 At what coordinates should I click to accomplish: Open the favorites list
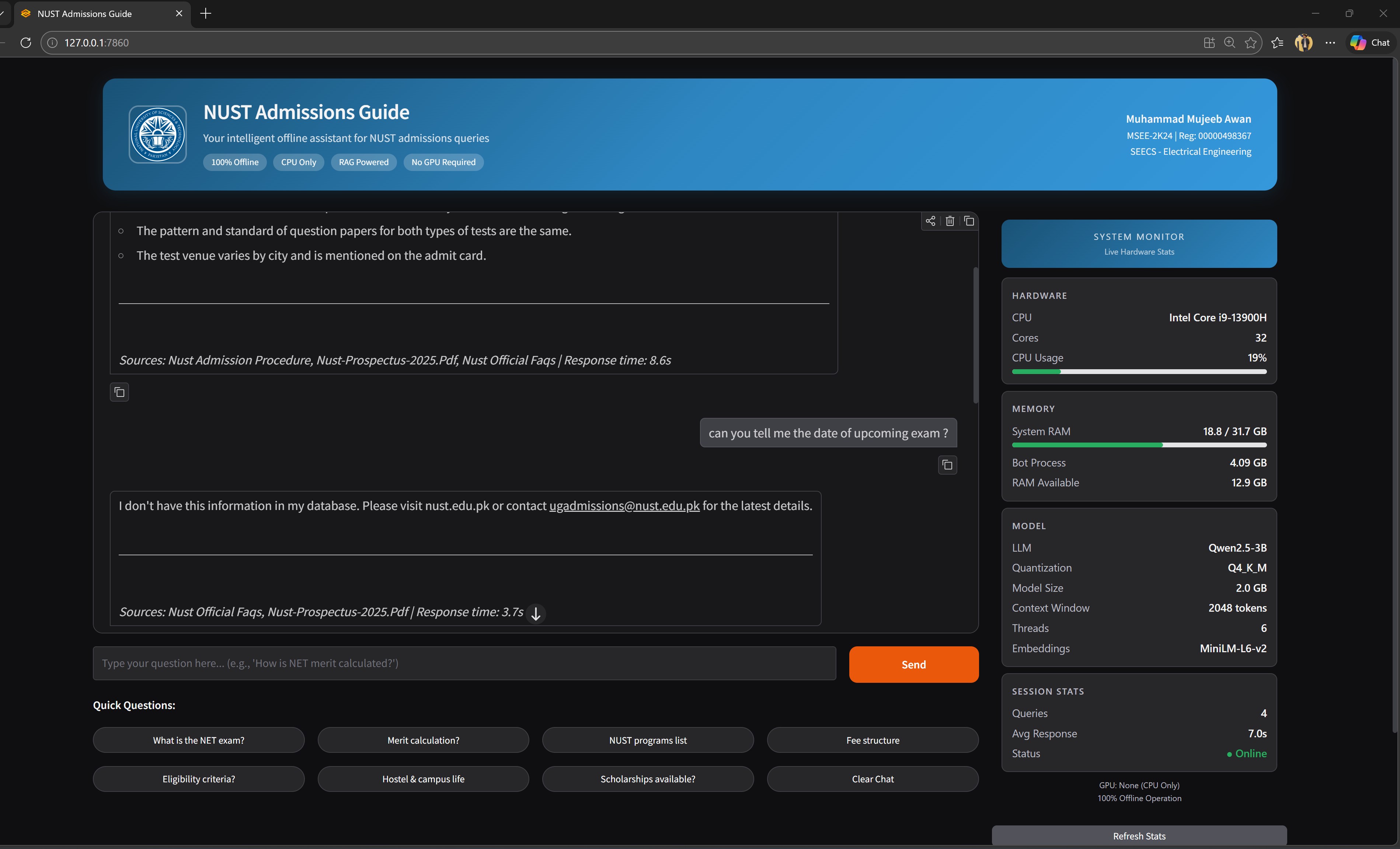pos(1277,43)
